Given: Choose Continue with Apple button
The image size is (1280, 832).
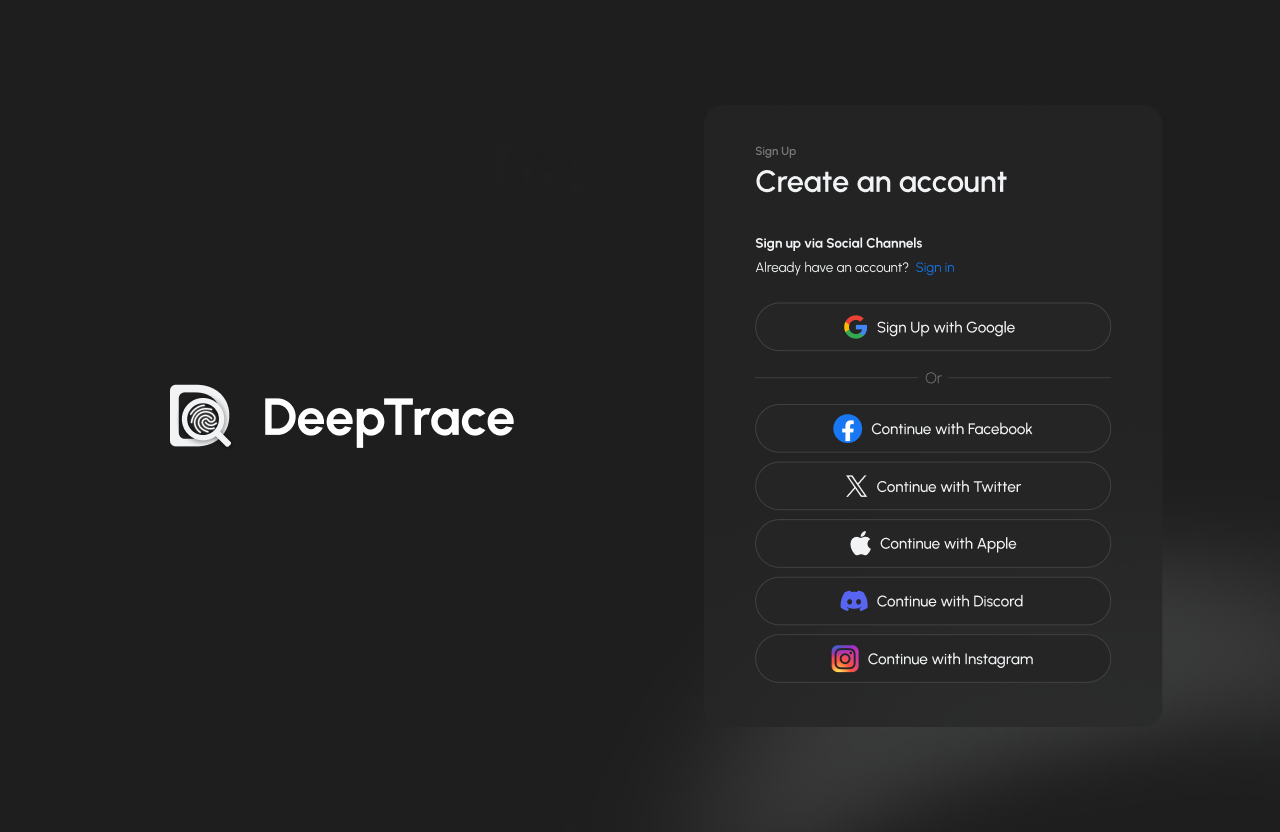Looking at the screenshot, I should pyautogui.click(x=933, y=544).
